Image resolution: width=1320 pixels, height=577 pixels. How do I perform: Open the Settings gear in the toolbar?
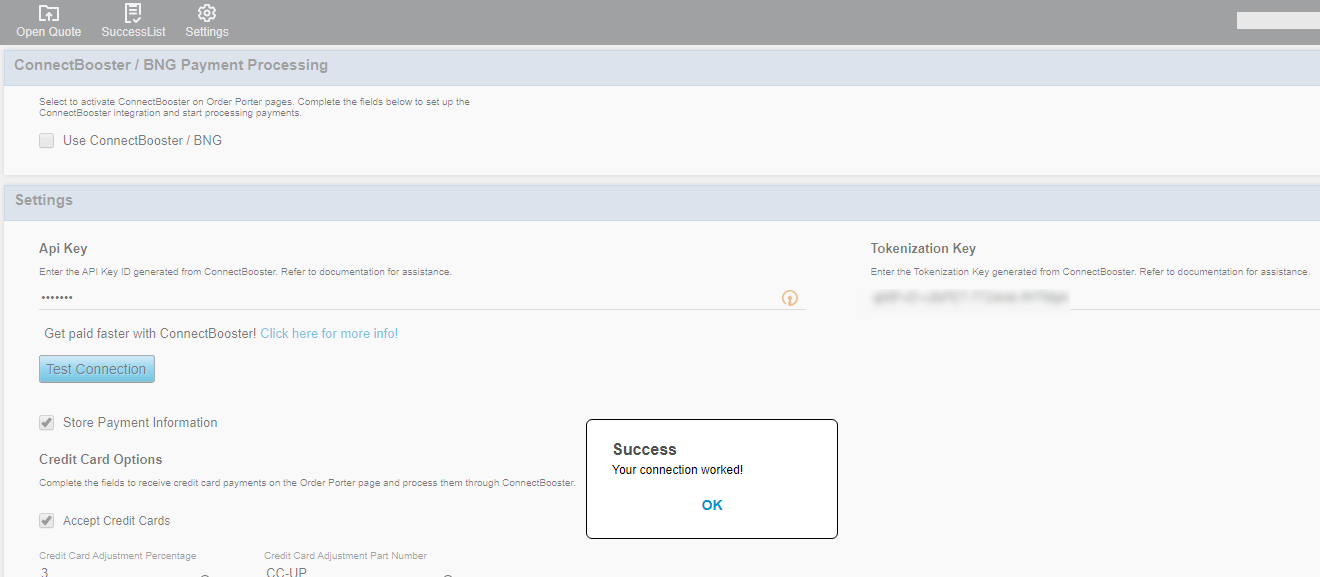pos(207,21)
